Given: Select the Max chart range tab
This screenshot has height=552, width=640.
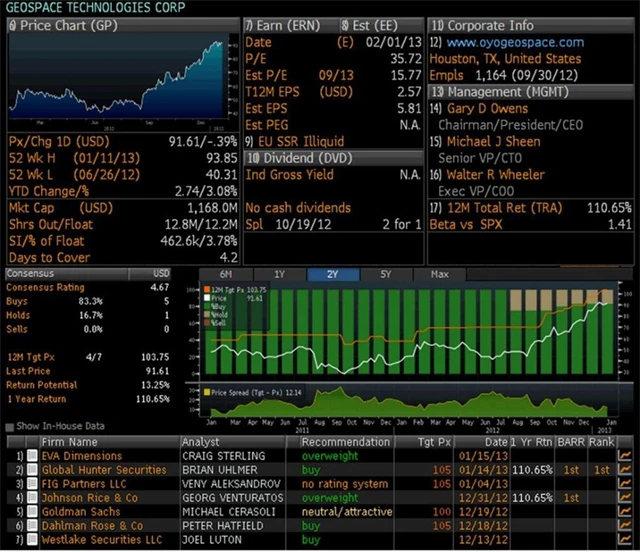Looking at the screenshot, I should point(439,274).
